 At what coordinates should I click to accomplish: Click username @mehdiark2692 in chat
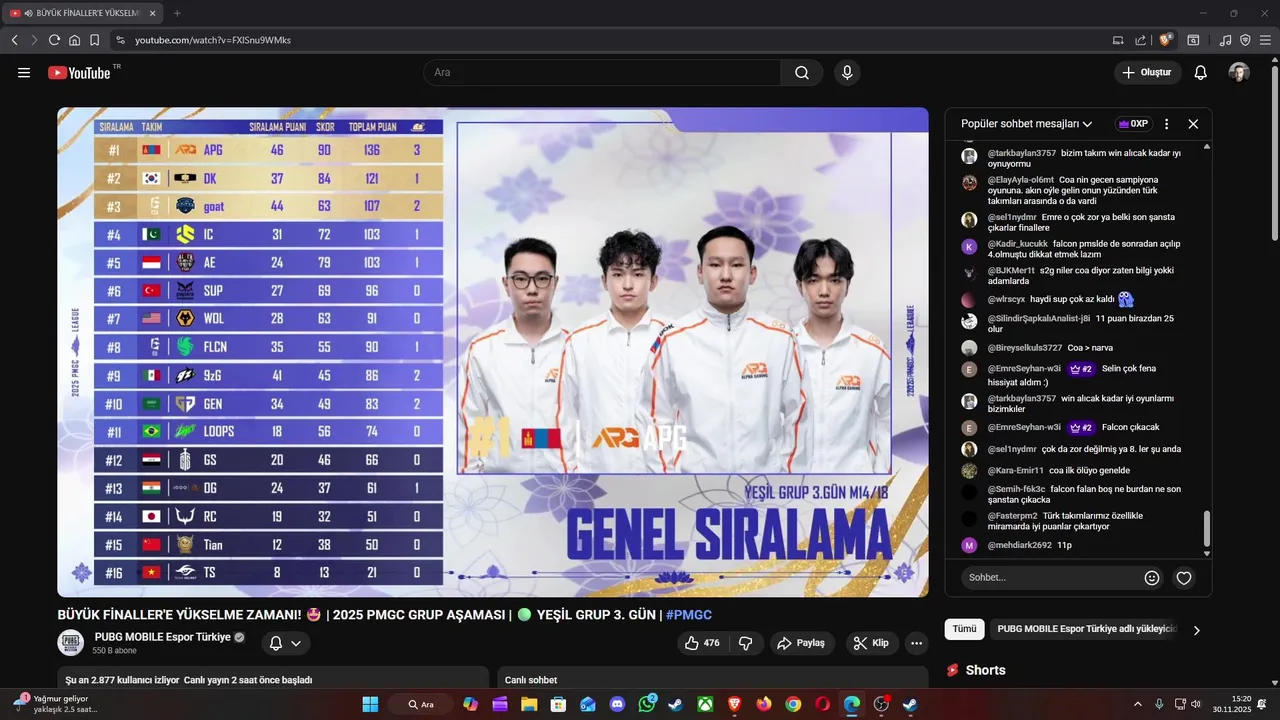click(x=1019, y=545)
